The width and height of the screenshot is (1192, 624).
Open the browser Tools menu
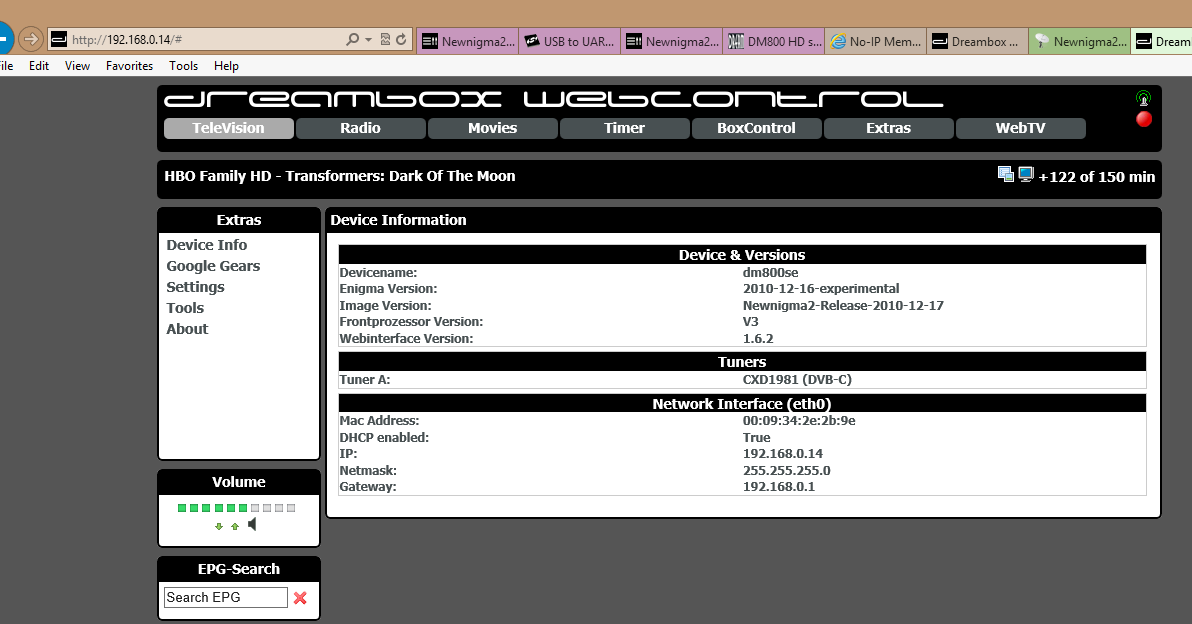click(x=183, y=66)
